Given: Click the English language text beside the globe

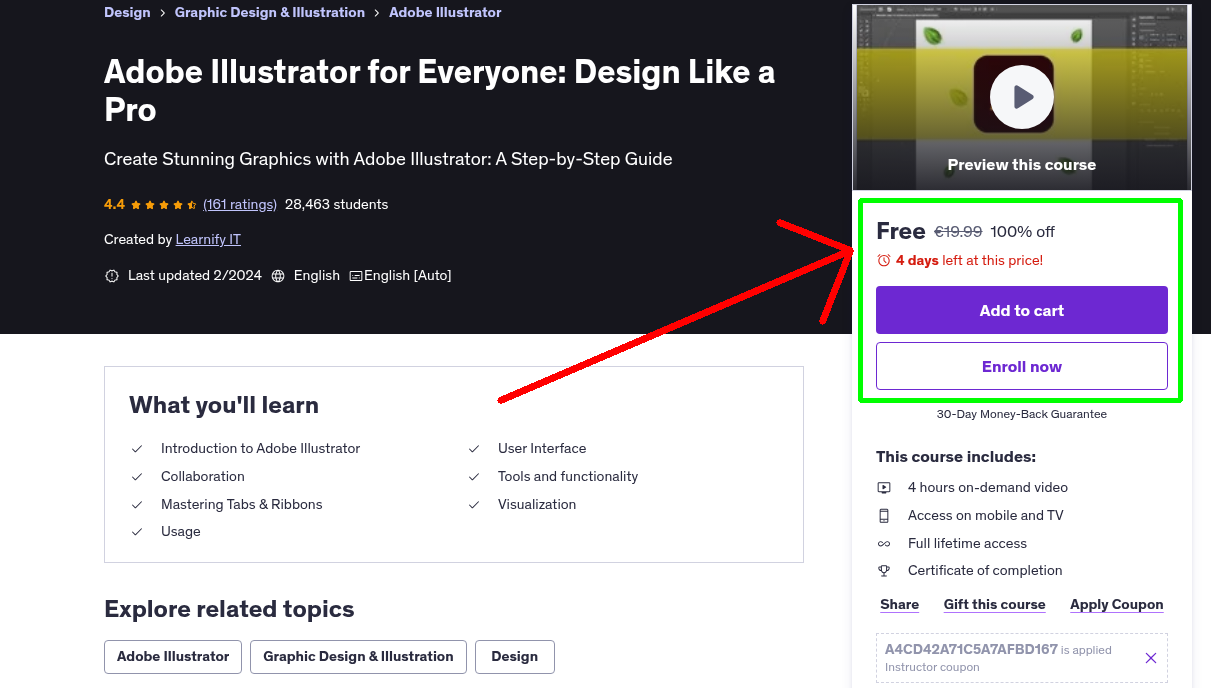Looking at the screenshot, I should 317,275.
